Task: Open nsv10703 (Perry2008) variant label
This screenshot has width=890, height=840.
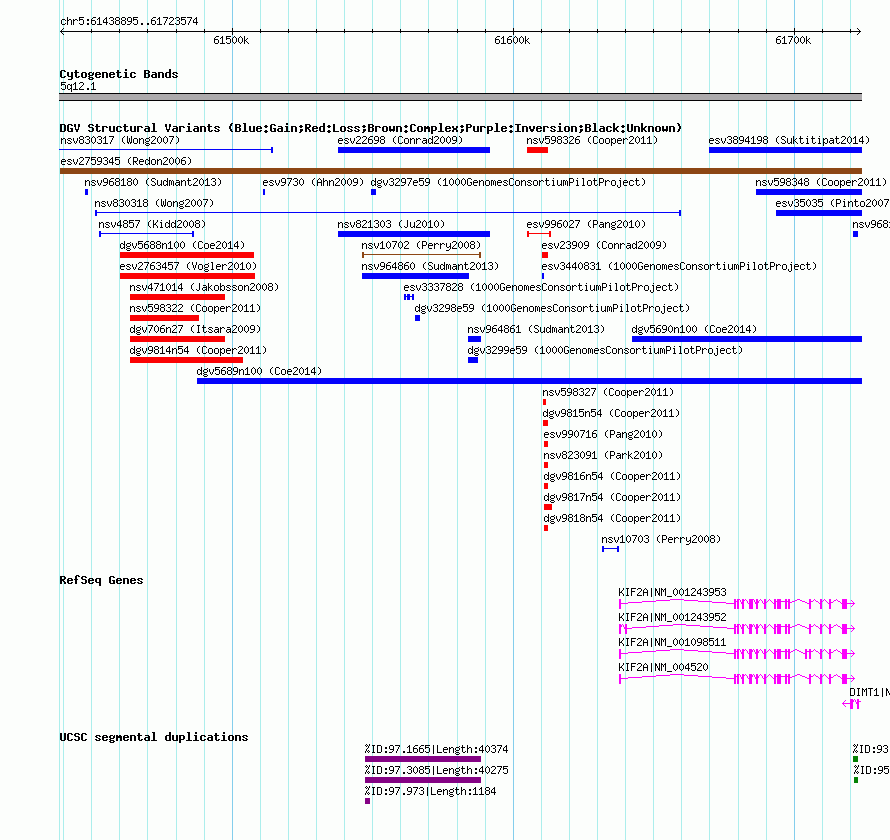Action: (x=661, y=539)
